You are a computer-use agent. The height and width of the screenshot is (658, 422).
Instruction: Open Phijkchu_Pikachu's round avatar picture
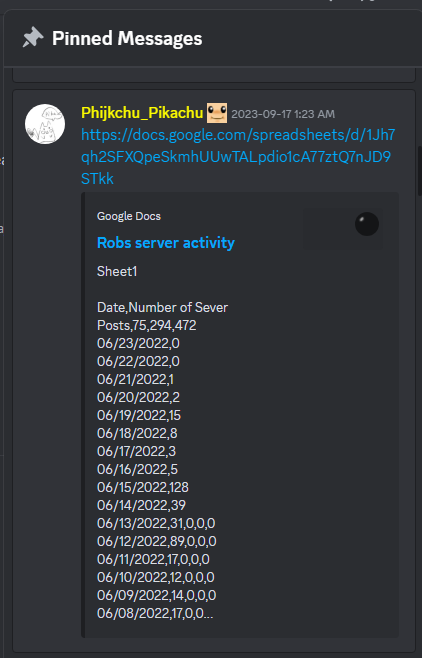coord(45,124)
